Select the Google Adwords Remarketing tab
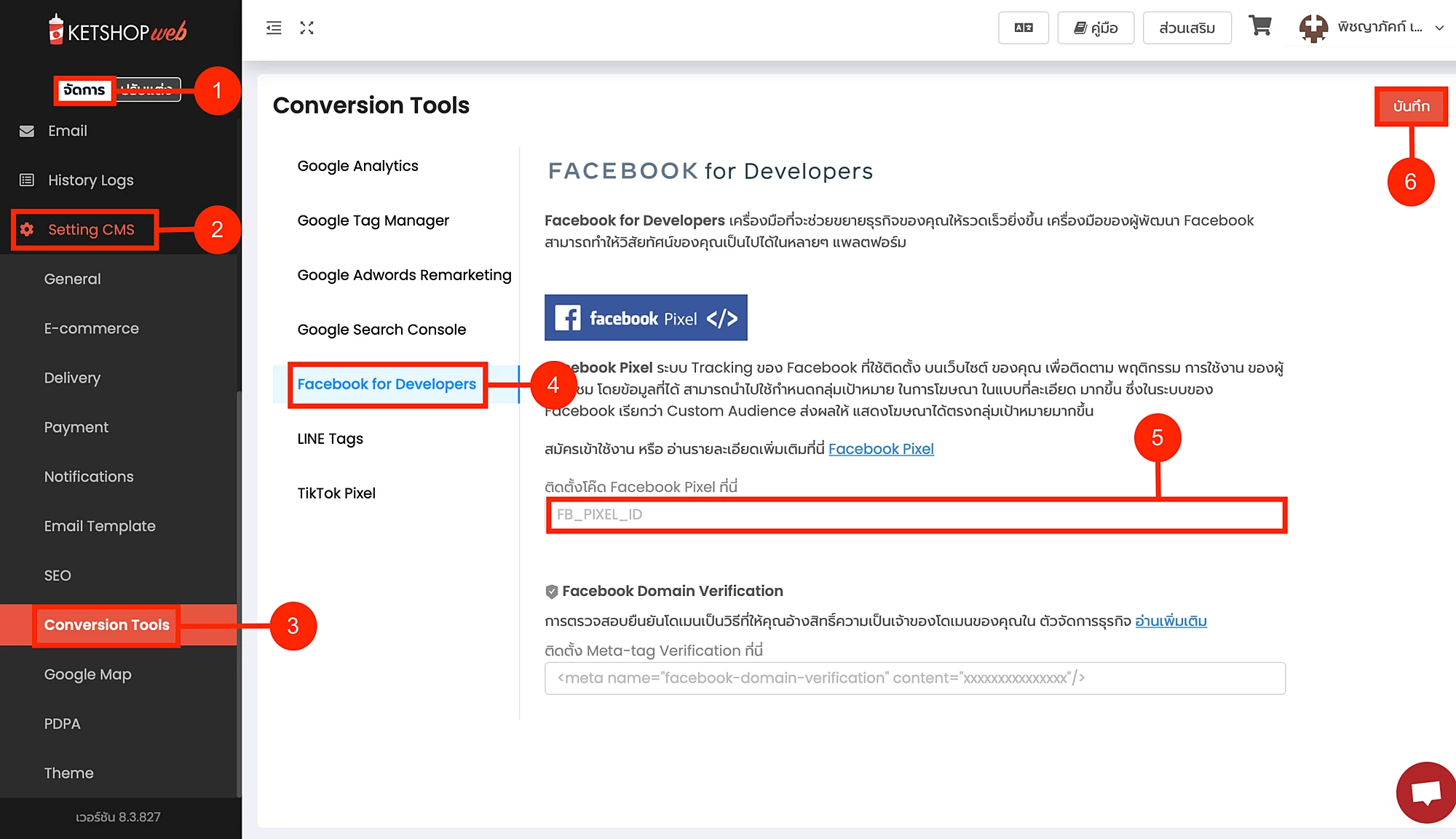Image resolution: width=1456 pixels, height=839 pixels. 404,275
